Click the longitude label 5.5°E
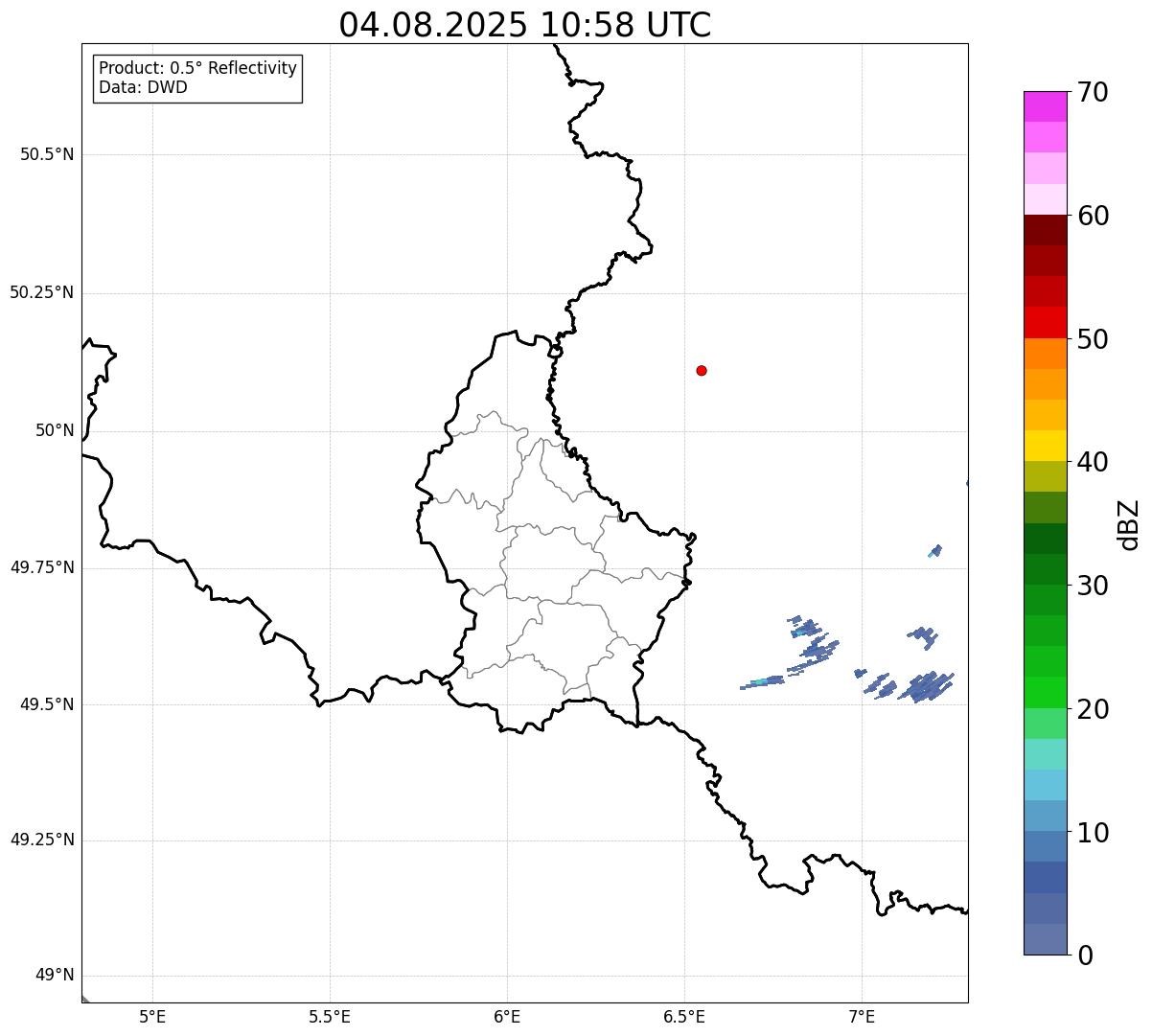 330,1016
